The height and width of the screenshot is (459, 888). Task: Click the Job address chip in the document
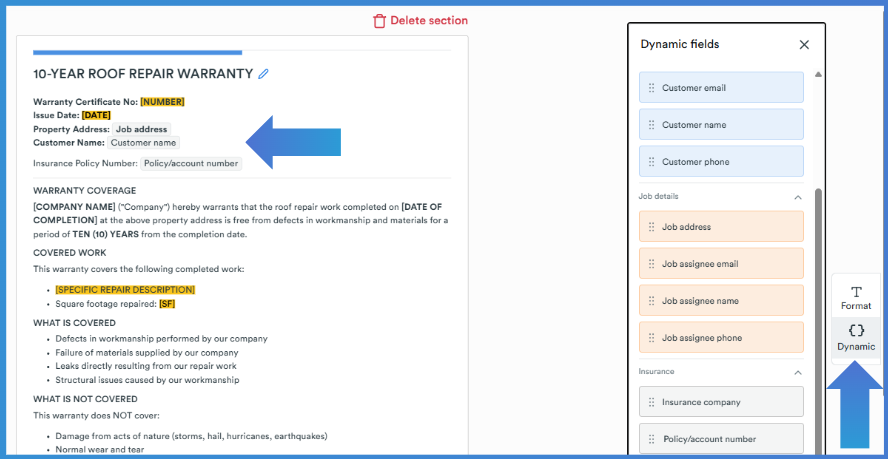tap(142, 129)
